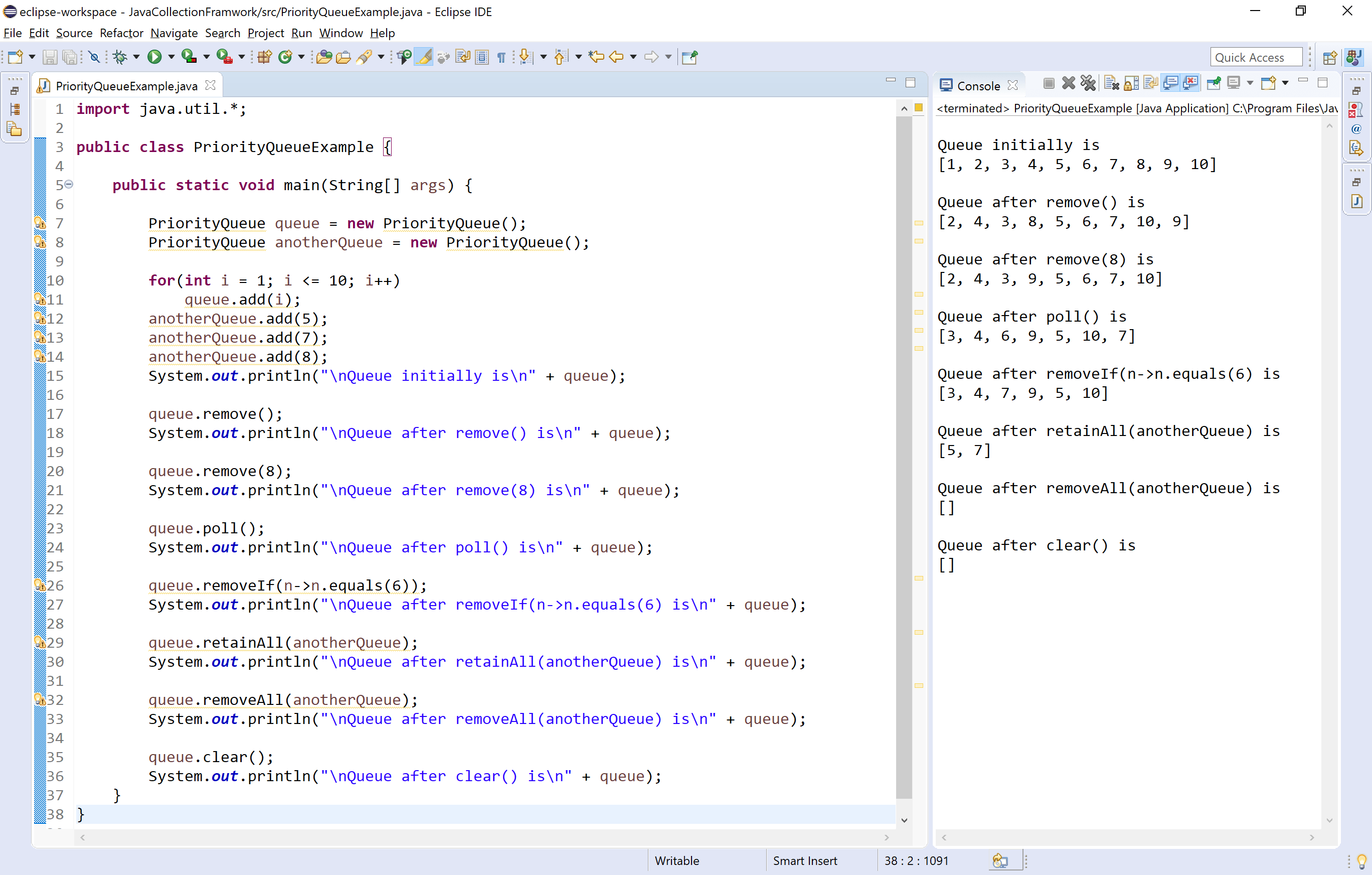Collapse the main method code fold
The image size is (1372, 875).
click(69, 184)
